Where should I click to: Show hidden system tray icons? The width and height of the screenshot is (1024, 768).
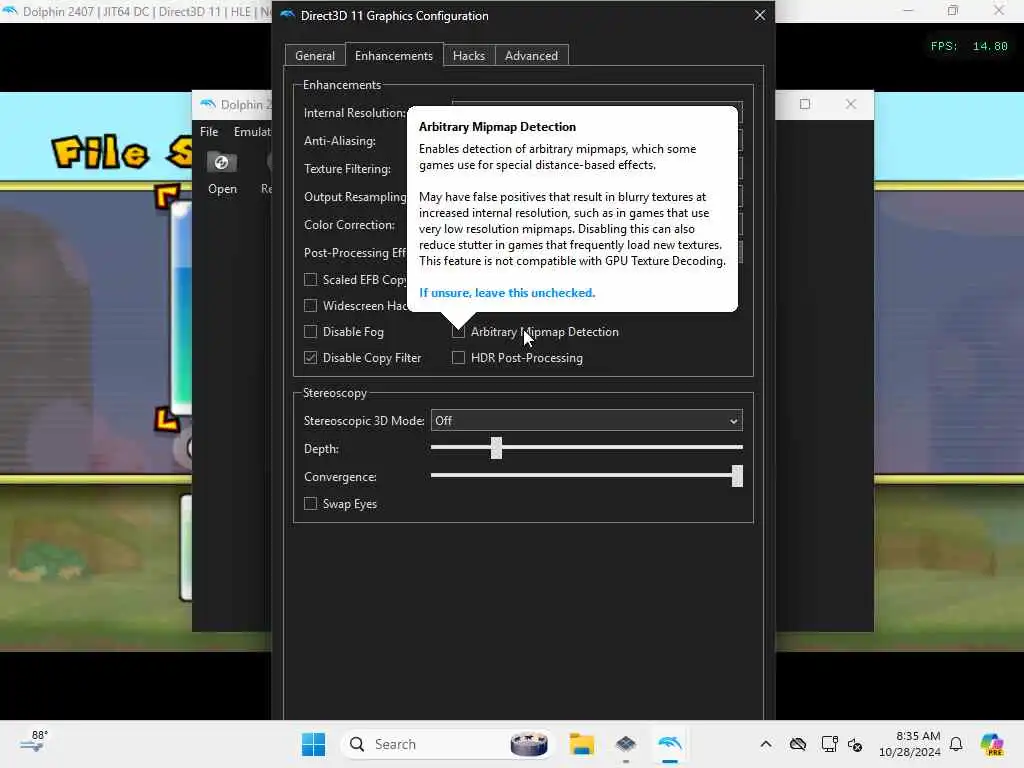coord(766,744)
